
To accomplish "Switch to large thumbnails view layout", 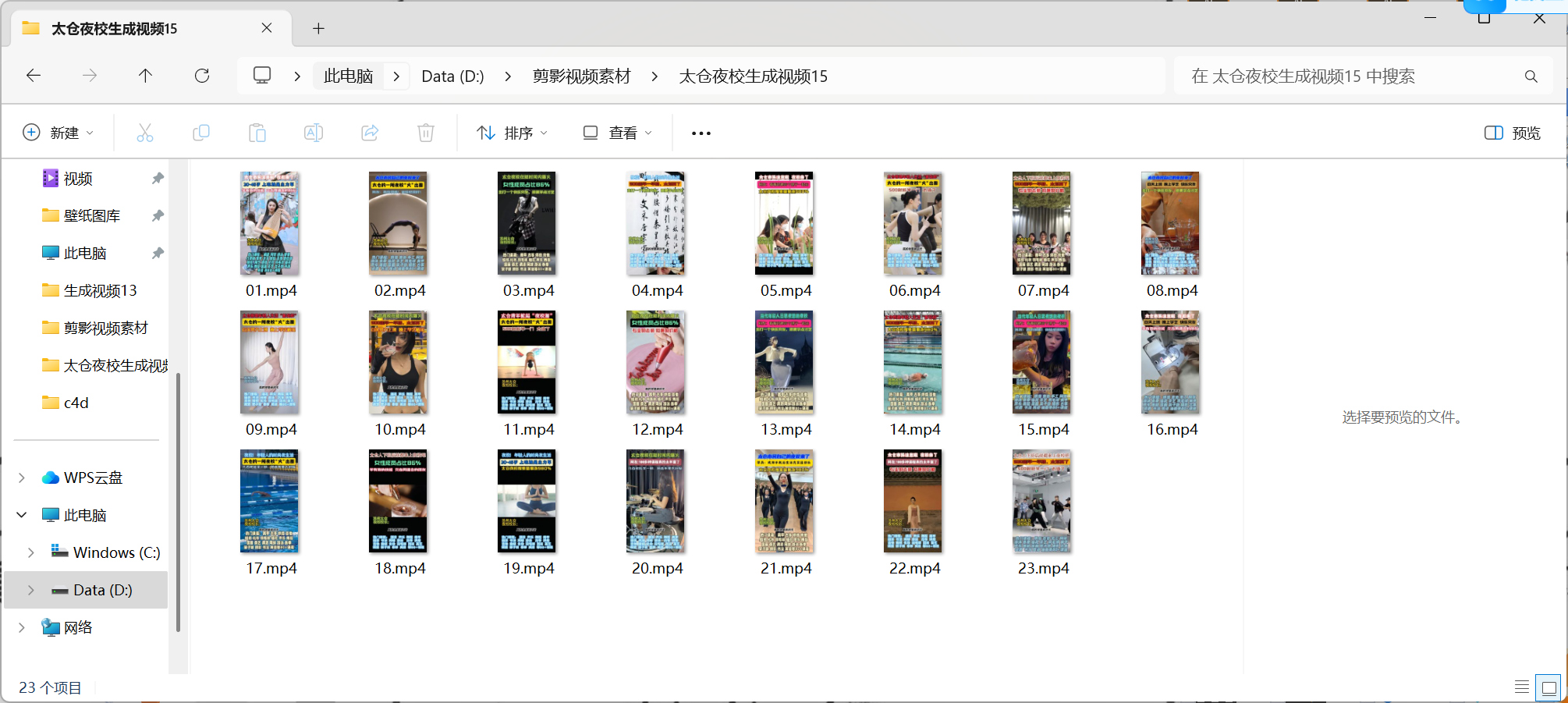I will (1548, 687).
